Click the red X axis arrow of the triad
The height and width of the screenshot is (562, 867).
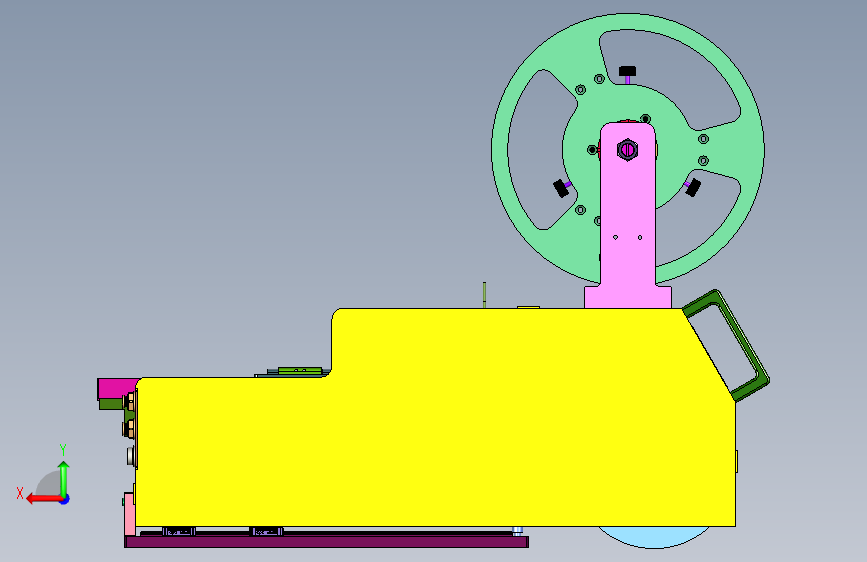pyautogui.click(x=44, y=499)
